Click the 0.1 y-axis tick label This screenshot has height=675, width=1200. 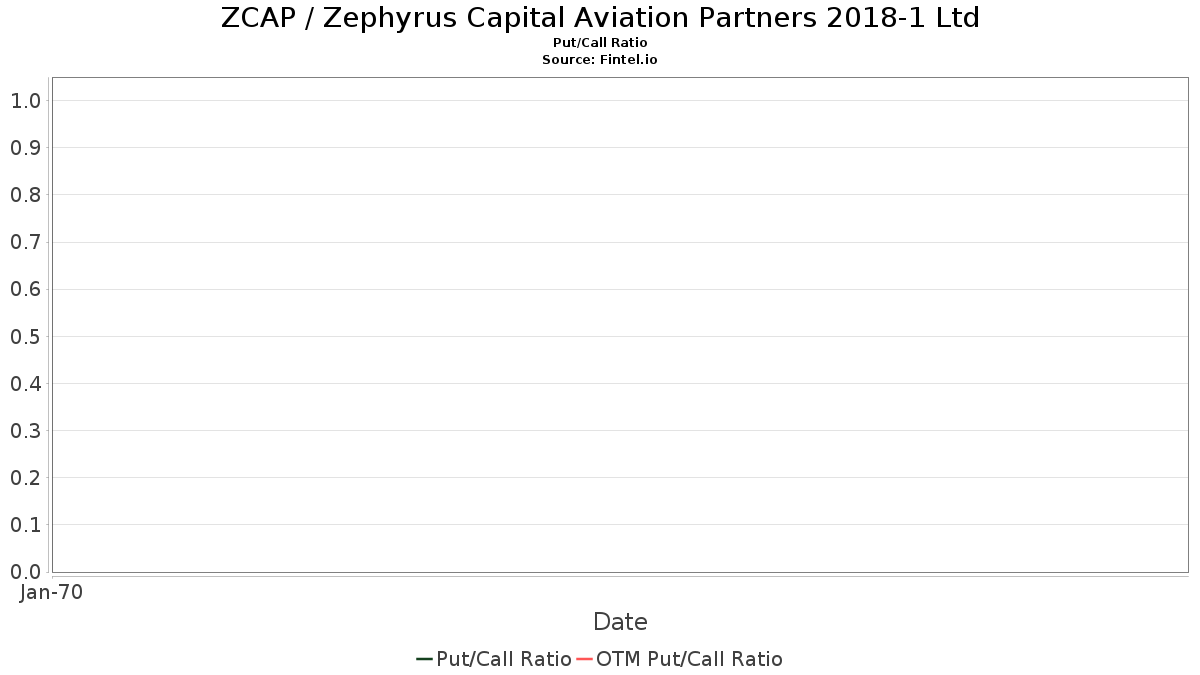[x=25, y=525]
